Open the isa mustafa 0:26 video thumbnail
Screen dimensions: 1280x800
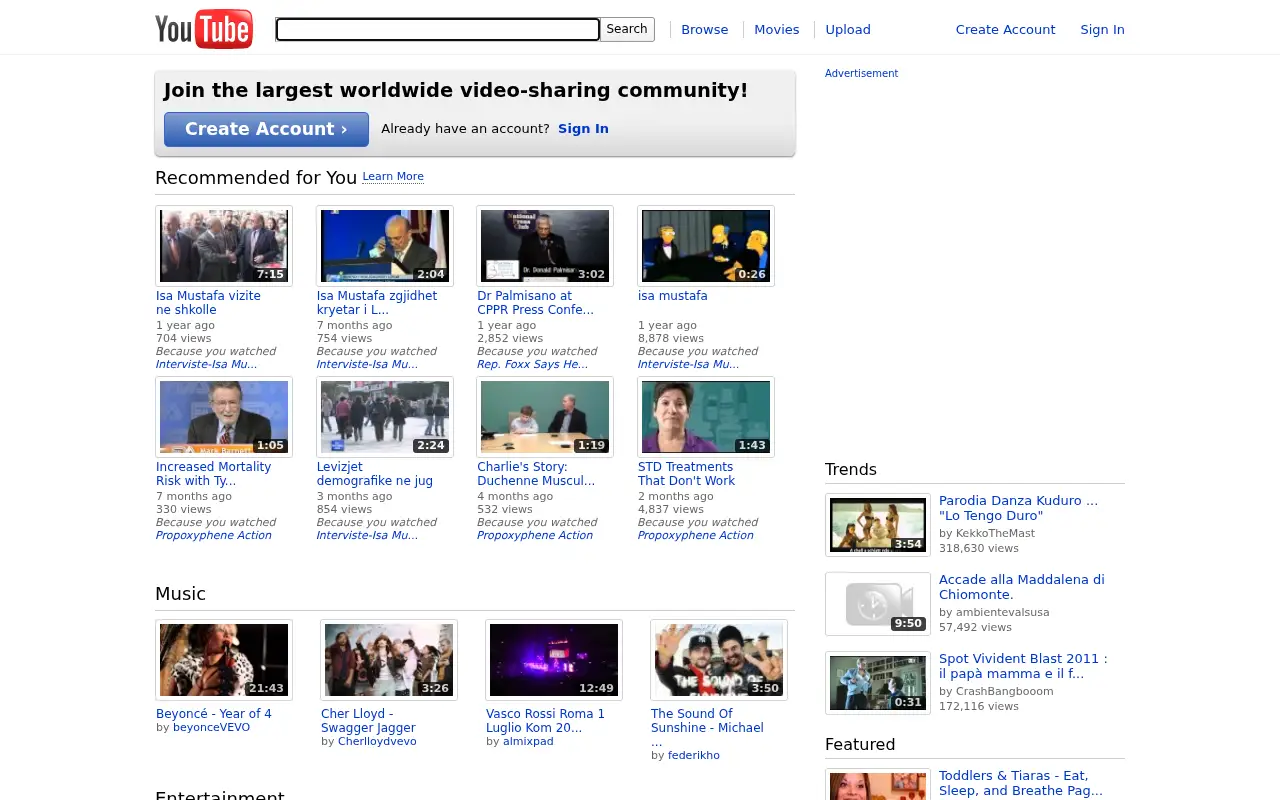[x=706, y=246]
